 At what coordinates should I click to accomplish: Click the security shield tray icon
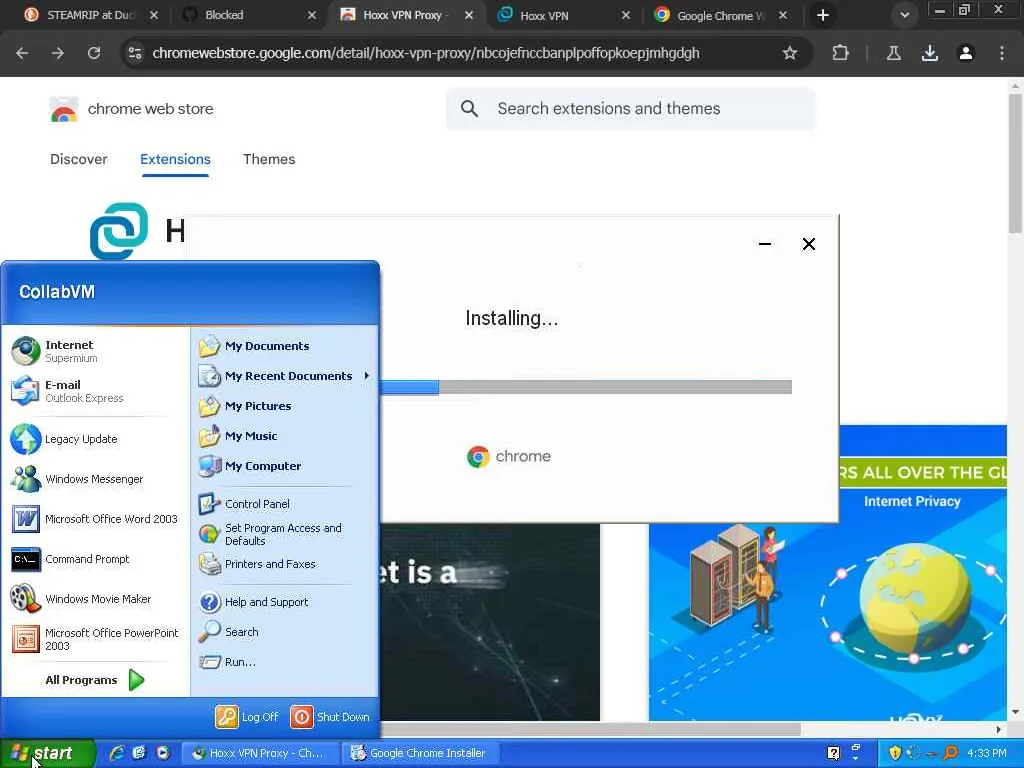[895, 754]
